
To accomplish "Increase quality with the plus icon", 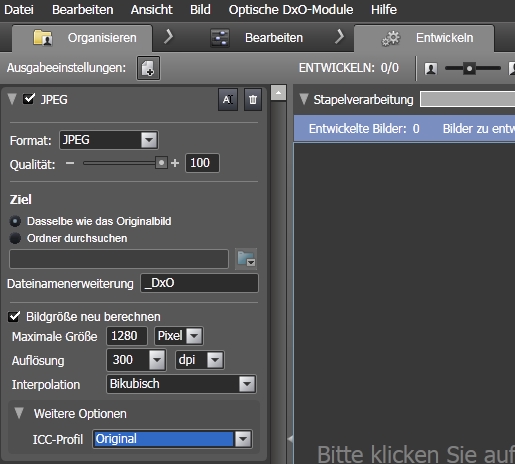I will pos(175,163).
